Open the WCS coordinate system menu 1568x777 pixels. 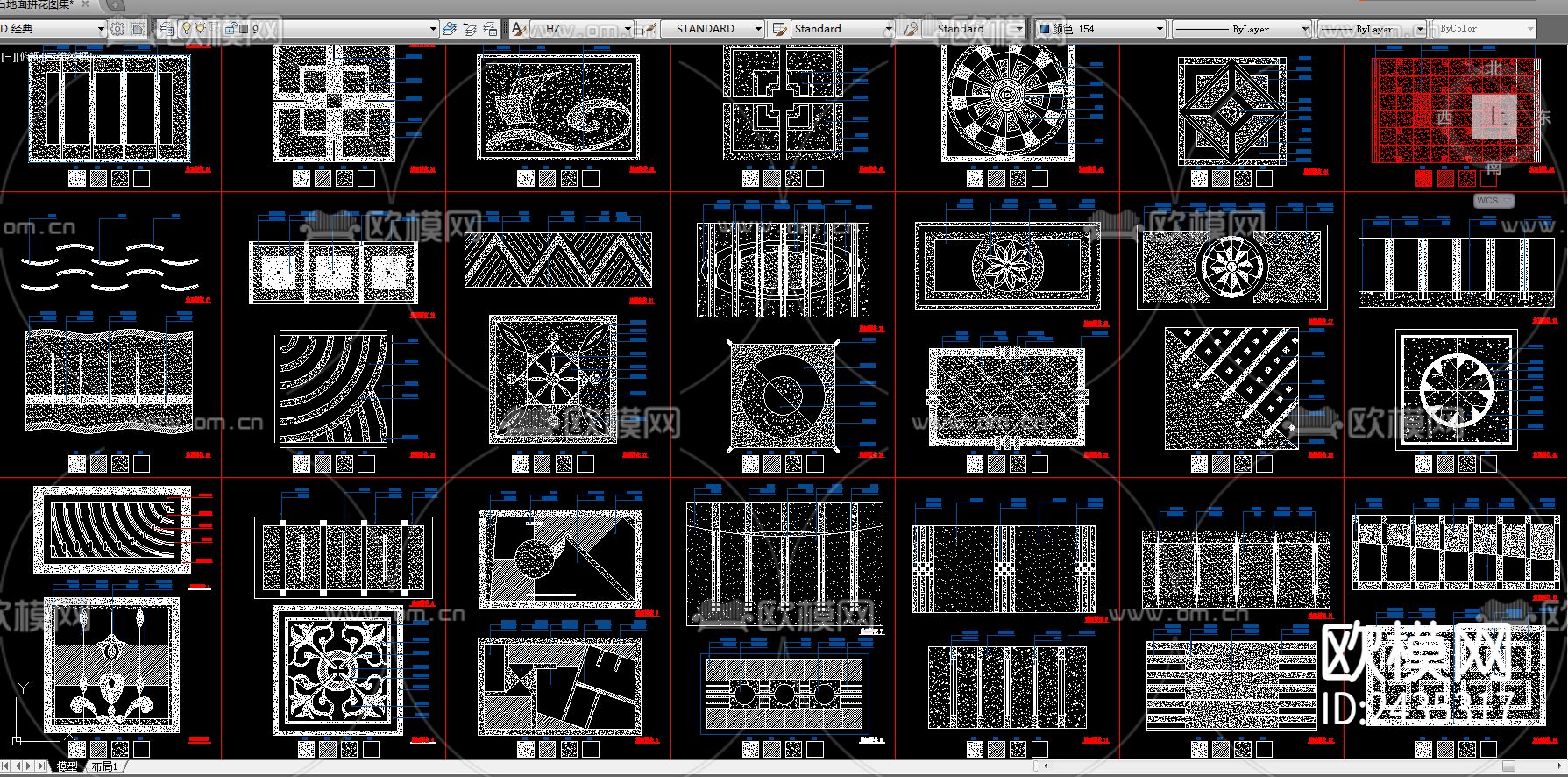click(x=1494, y=200)
